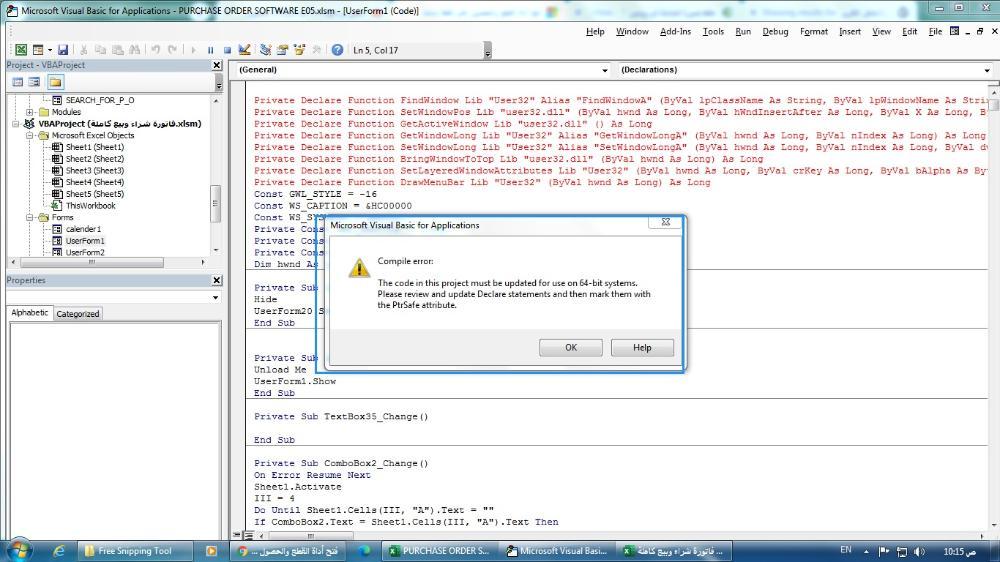
Task: Open the Add-Ins menu
Action: [x=675, y=31]
